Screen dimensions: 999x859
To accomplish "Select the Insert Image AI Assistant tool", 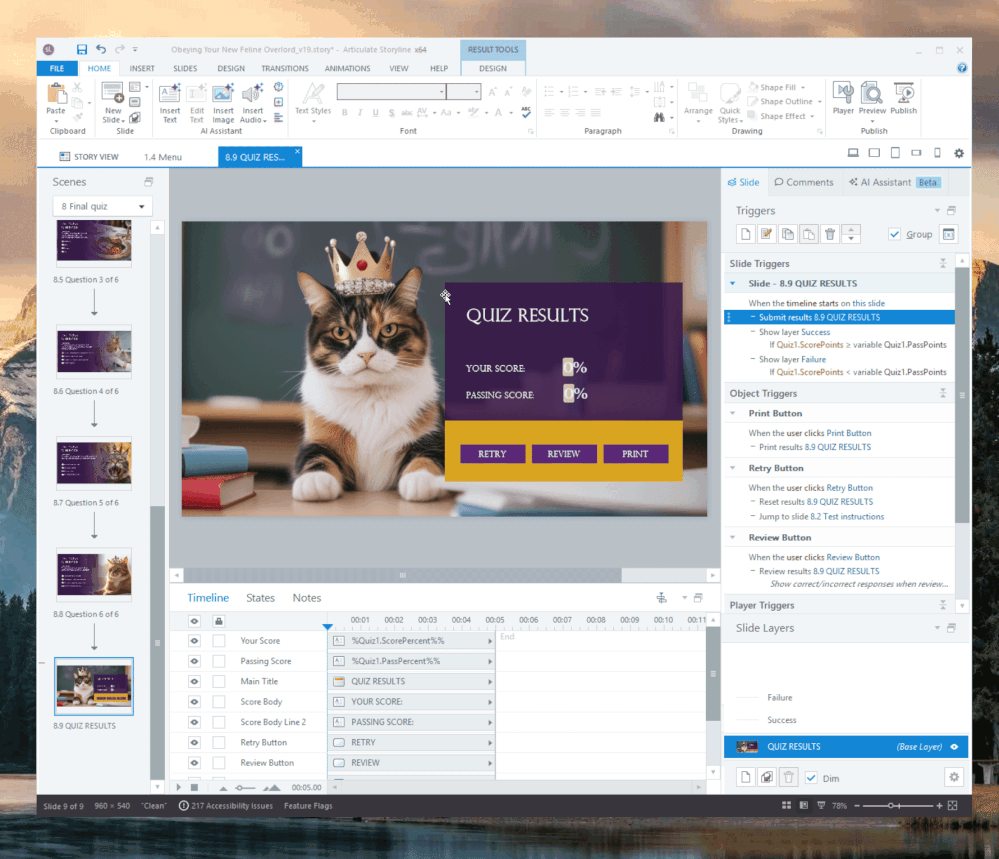I will [x=223, y=97].
